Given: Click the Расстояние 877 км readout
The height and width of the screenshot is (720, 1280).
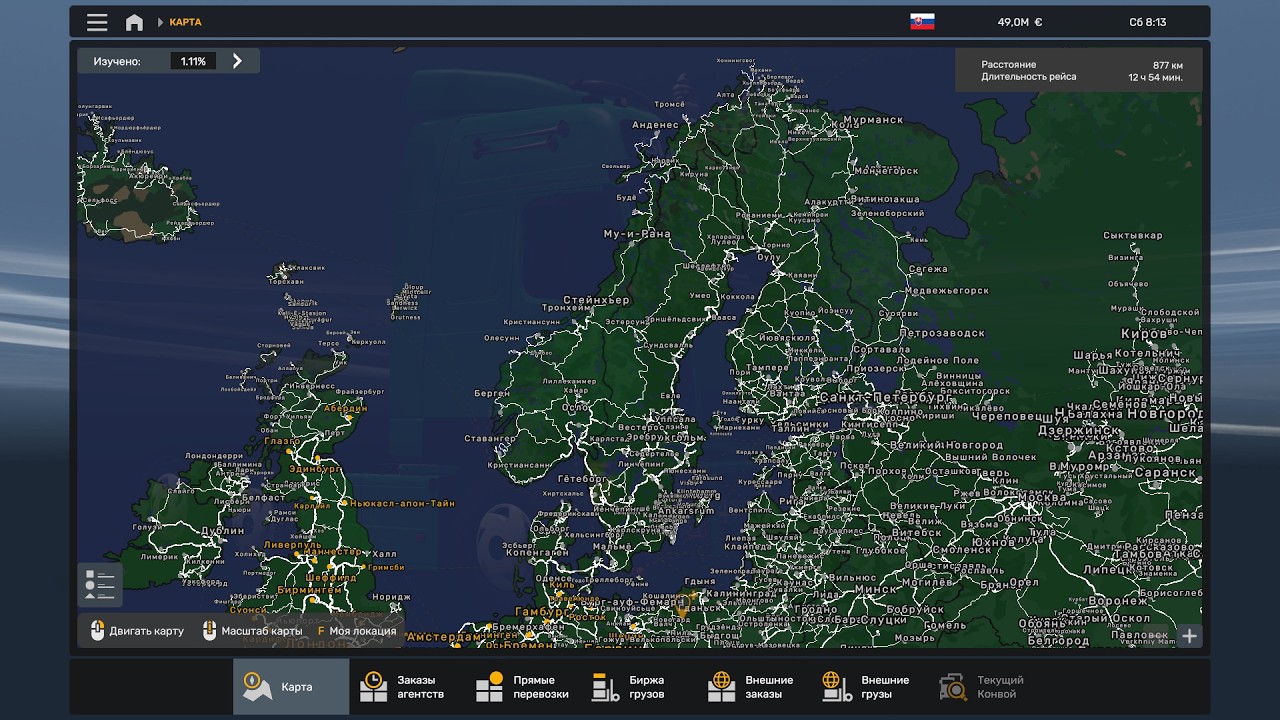Looking at the screenshot, I should 1081,65.
